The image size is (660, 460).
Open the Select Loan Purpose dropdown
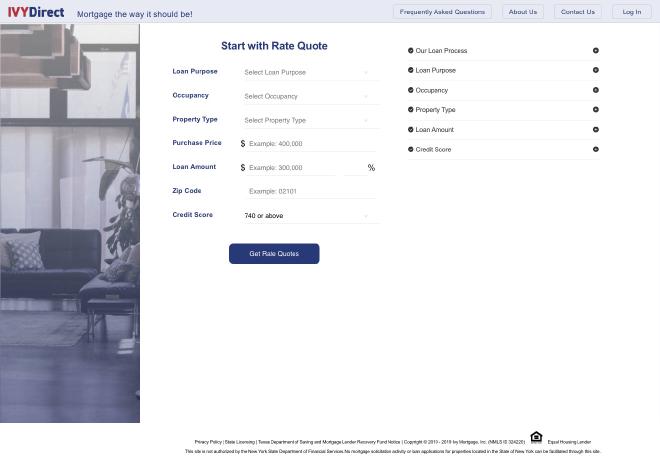(x=306, y=72)
